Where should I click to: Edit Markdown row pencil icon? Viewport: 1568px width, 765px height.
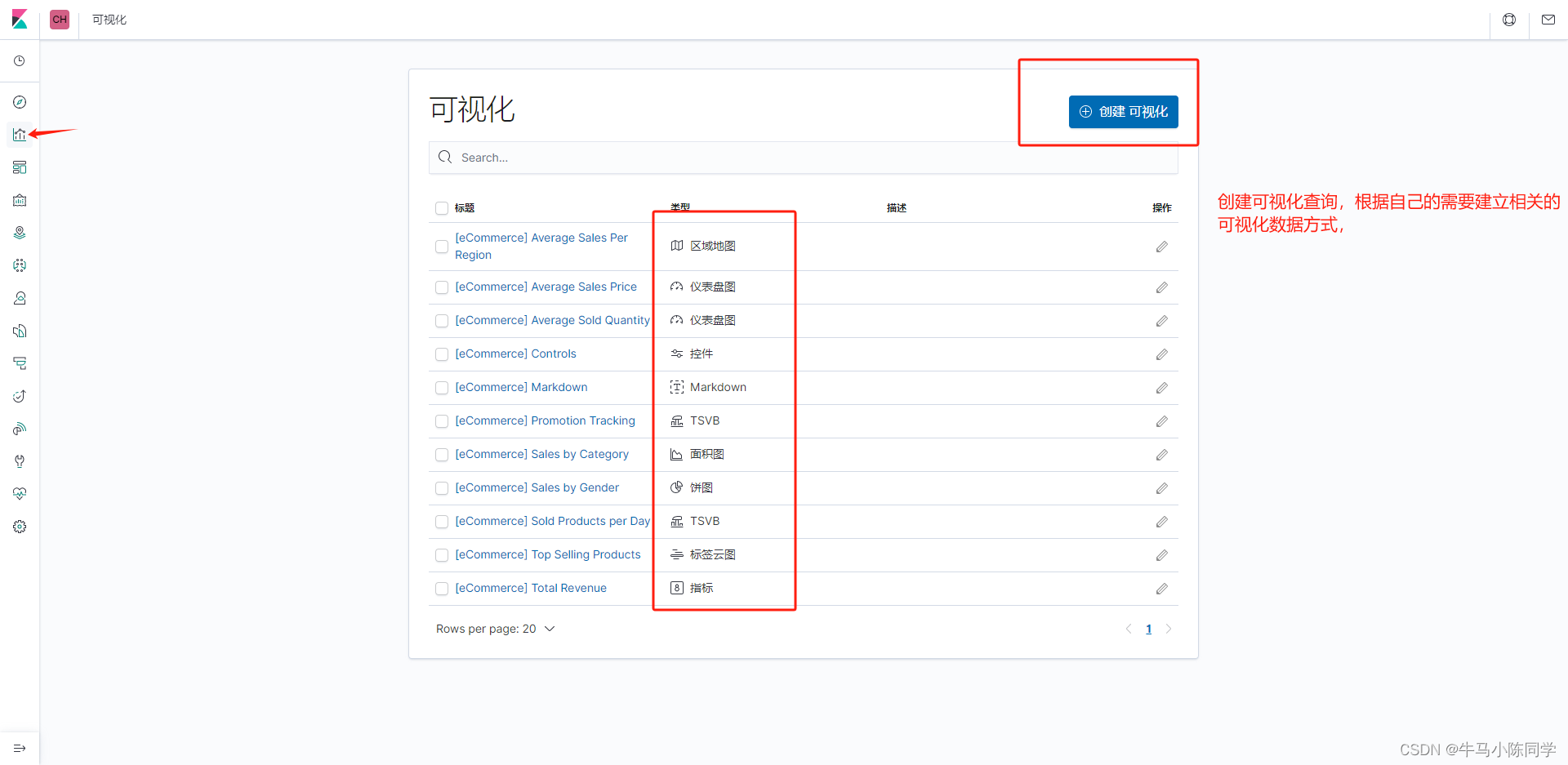click(x=1162, y=388)
